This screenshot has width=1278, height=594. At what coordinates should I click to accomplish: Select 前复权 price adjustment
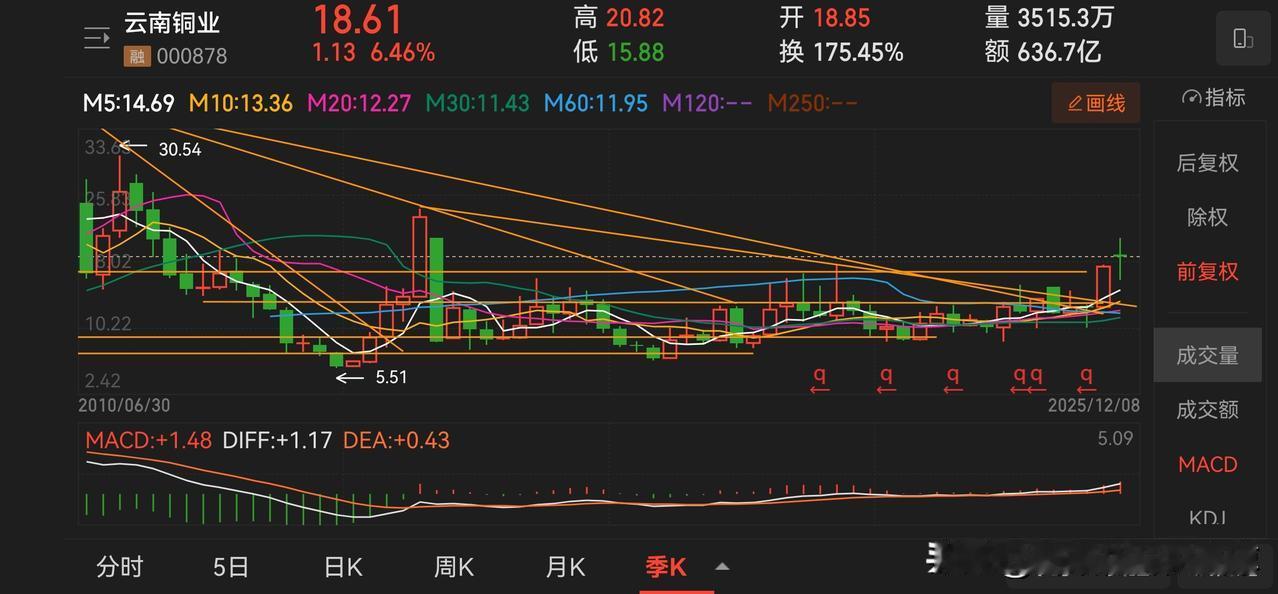coord(1207,271)
